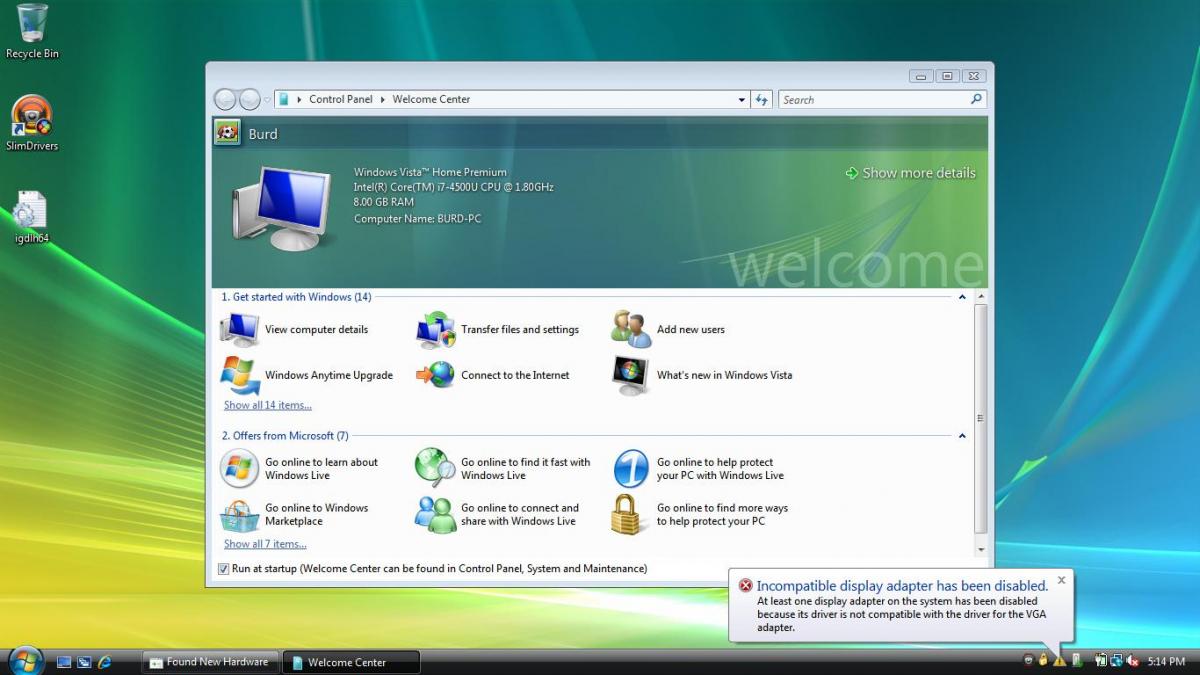Select Go online to learn about Windows Live
The image size is (1200, 675).
pyautogui.click(x=299, y=468)
